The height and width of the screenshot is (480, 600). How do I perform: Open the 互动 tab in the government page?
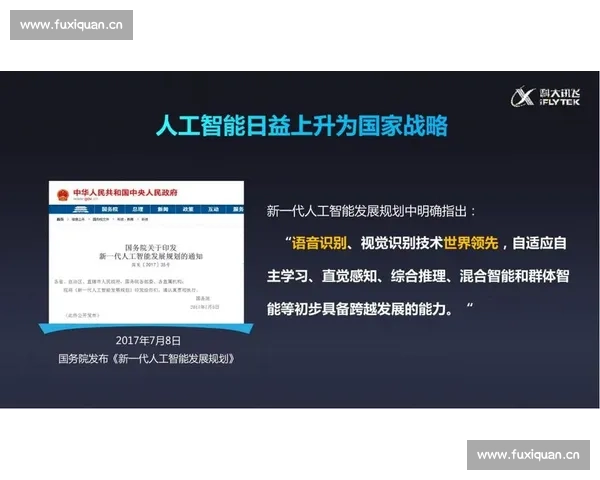point(213,209)
